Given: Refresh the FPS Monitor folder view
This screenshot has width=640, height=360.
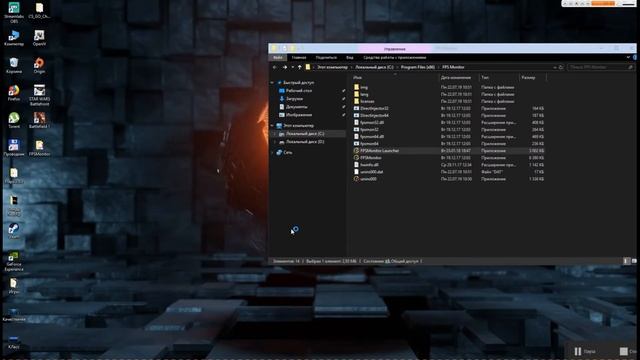Looking at the screenshot, I should coord(561,67).
